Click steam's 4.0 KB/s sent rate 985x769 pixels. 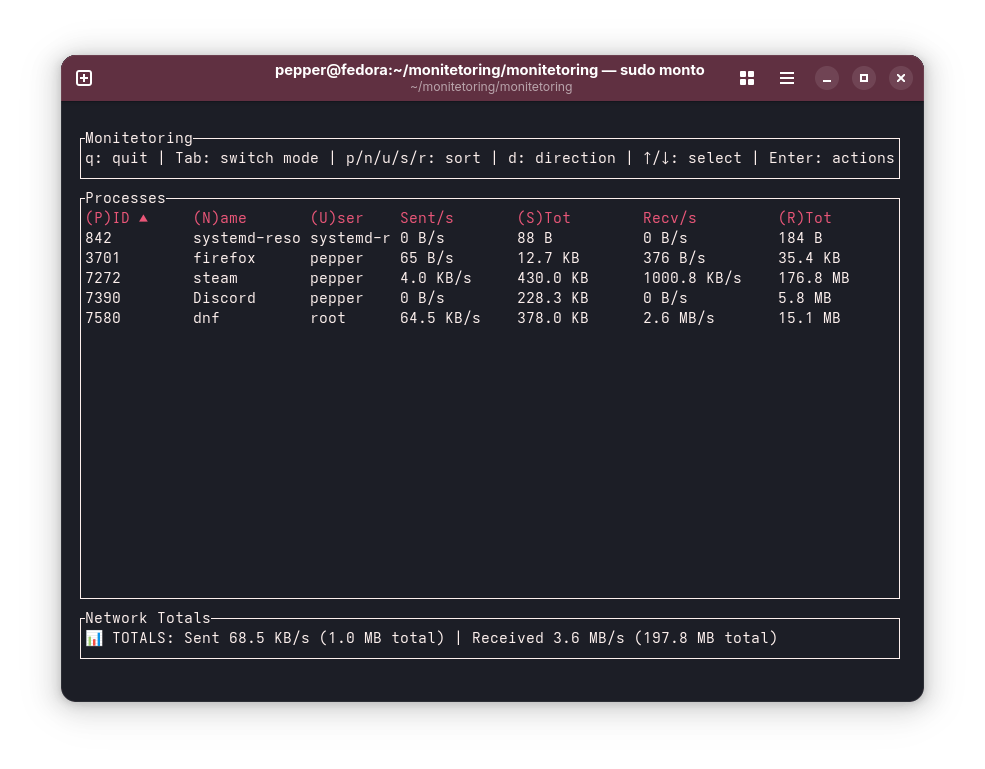click(436, 278)
